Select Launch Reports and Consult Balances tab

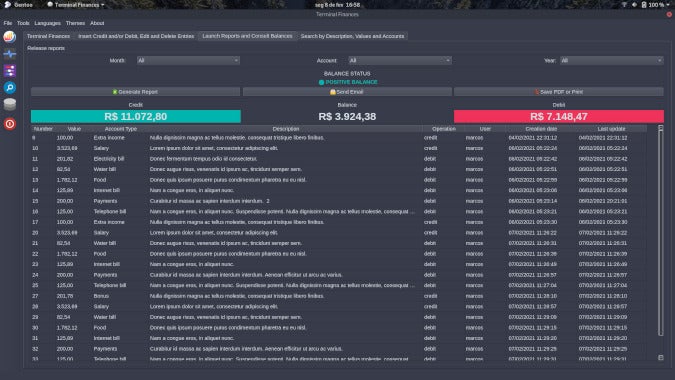coord(247,36)
